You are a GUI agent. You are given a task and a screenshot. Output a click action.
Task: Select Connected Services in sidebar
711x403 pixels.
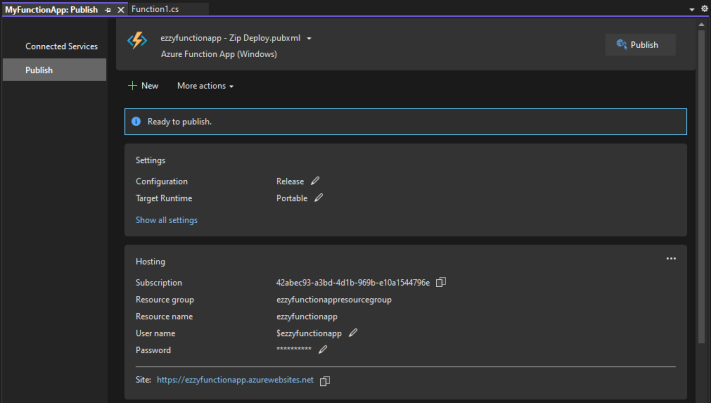pyautogui.click(x=61, y=46)
